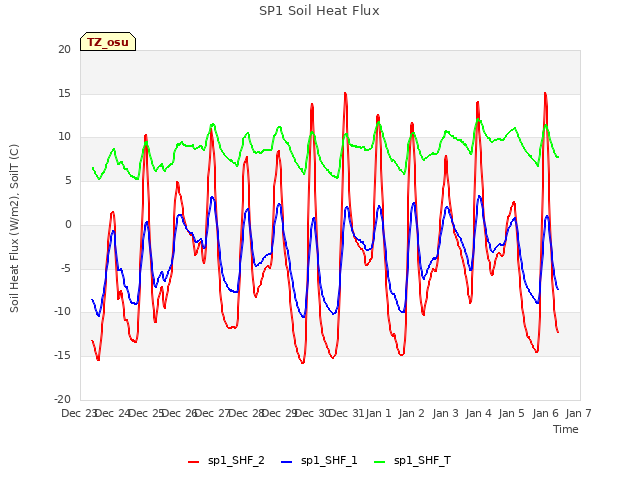Click the Jan 3 x-axis tick label

[x=445, y=413]
